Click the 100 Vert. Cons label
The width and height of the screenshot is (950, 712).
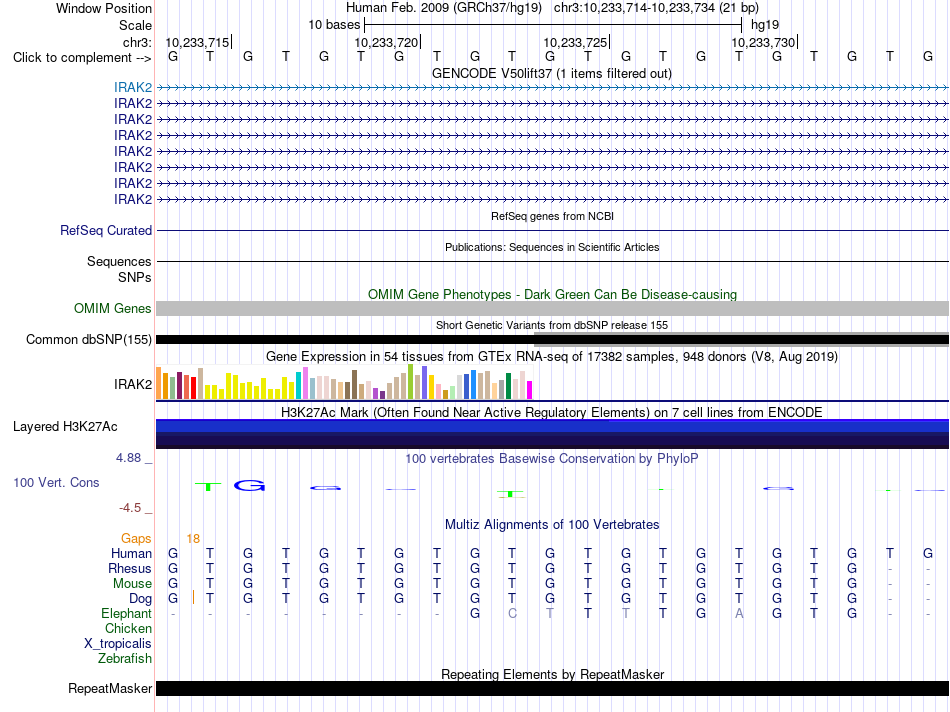[56, 482]
